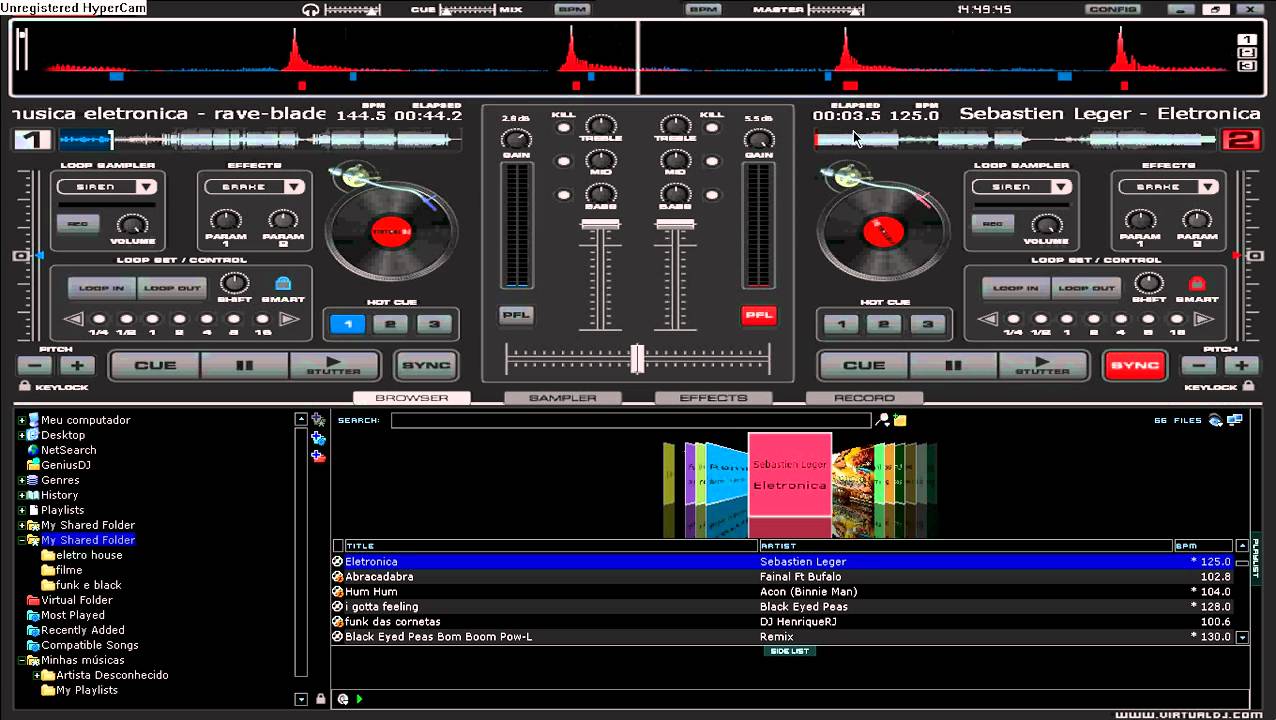The width and height of the screenshot is (1276, 720).
Task: Toggle the red Smart loop lock on deck 2
Action: (x=1197, y=284)
